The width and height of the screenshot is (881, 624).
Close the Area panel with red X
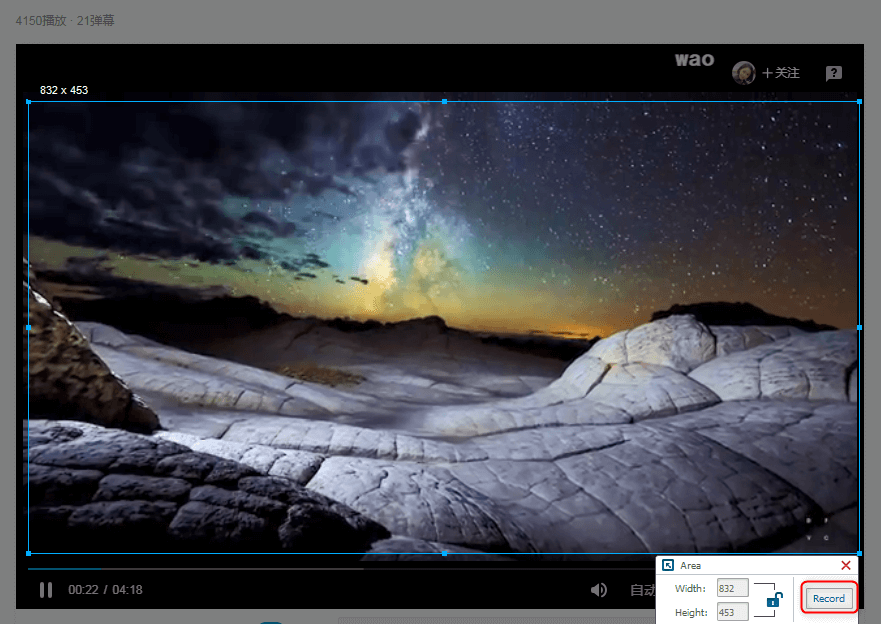click(846, 566)
